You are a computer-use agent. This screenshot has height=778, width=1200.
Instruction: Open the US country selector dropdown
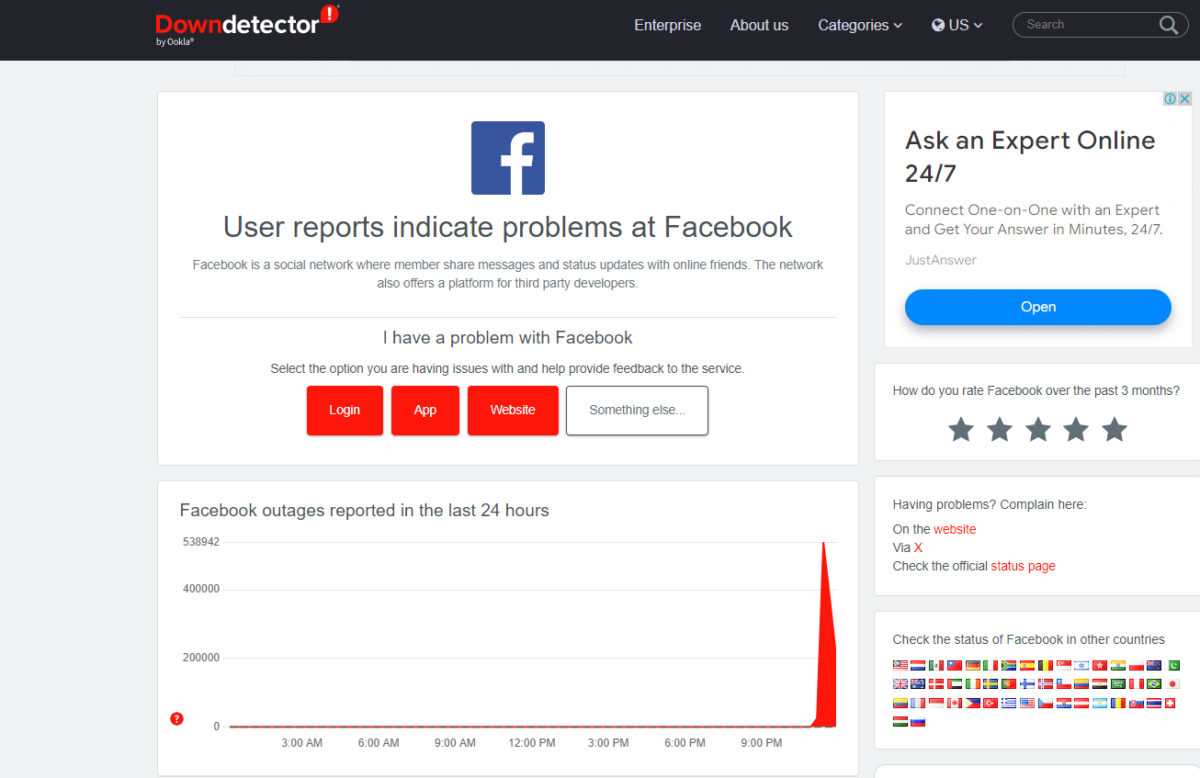(x=957, y=25)
